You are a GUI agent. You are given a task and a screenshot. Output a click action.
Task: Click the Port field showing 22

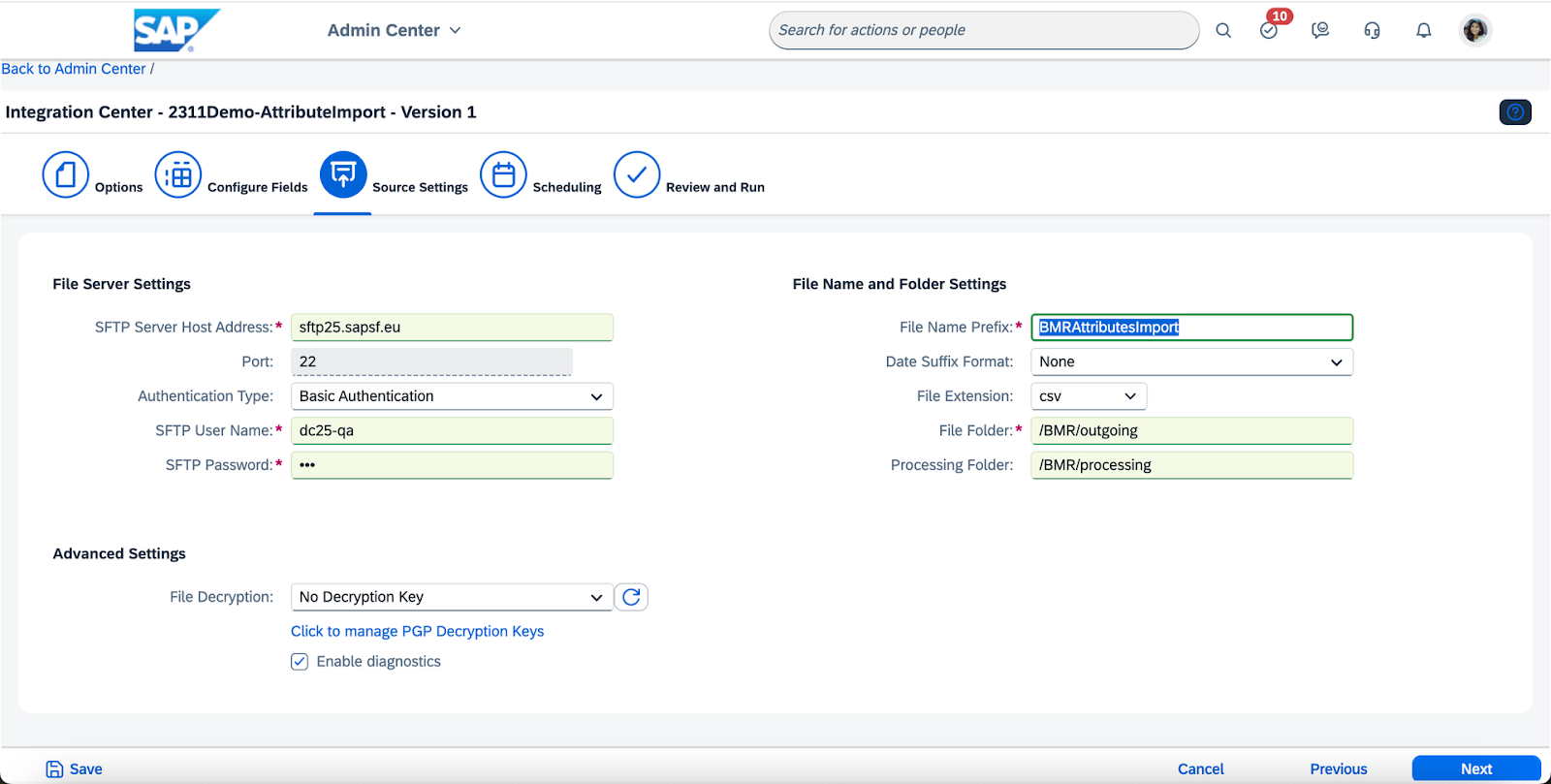tap(431, 361)
